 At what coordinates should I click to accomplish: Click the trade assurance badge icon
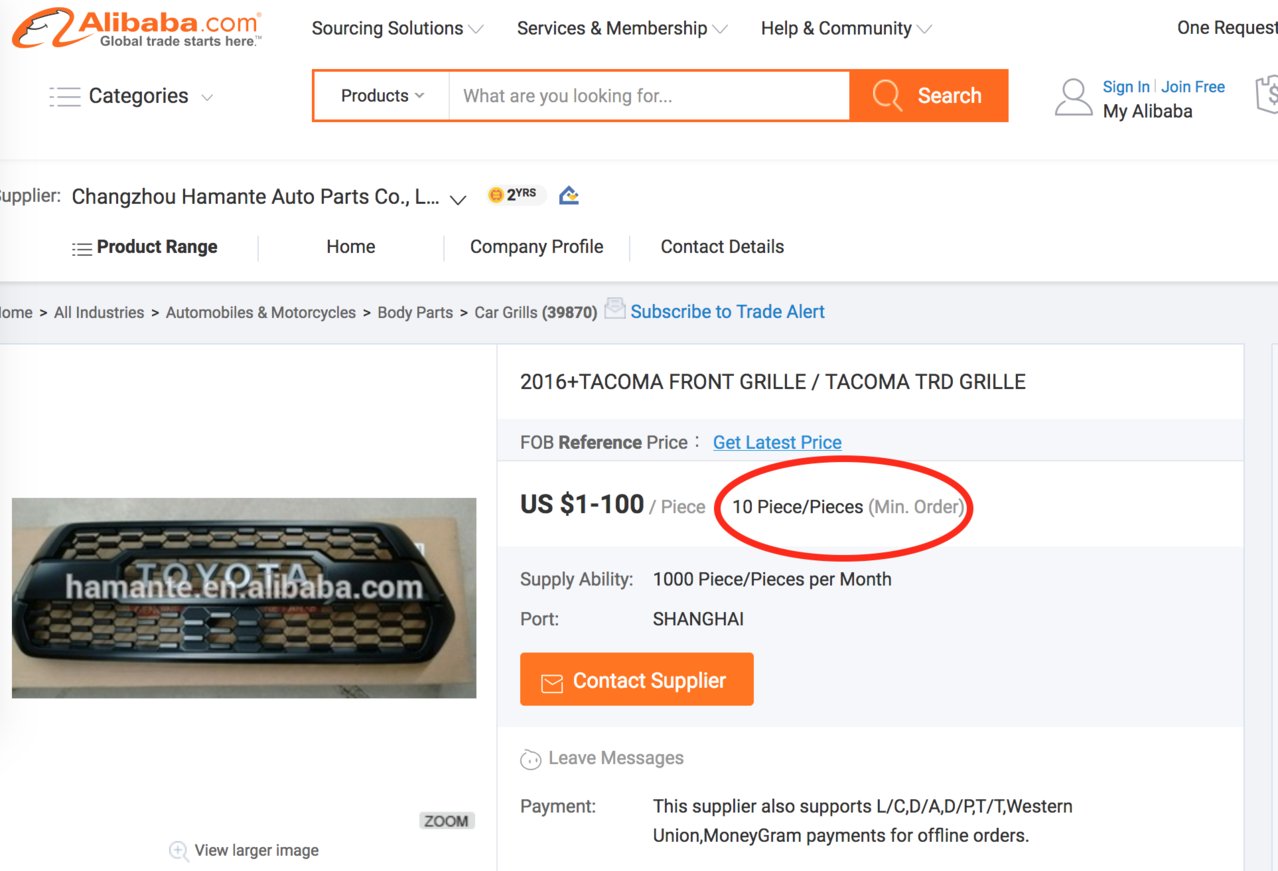(x=569, y=195)
